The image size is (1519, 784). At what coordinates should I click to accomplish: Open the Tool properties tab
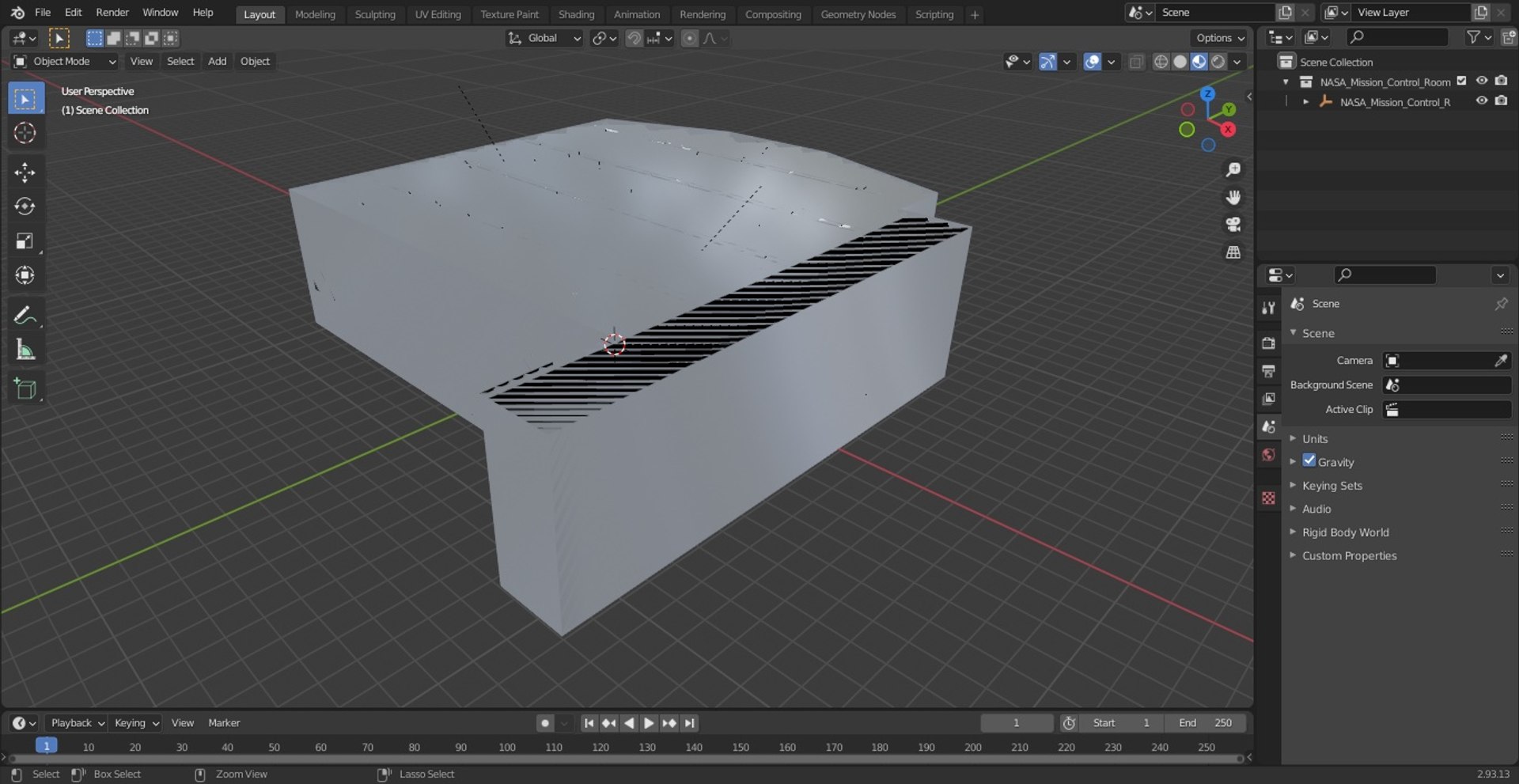tap(1269, 308)
